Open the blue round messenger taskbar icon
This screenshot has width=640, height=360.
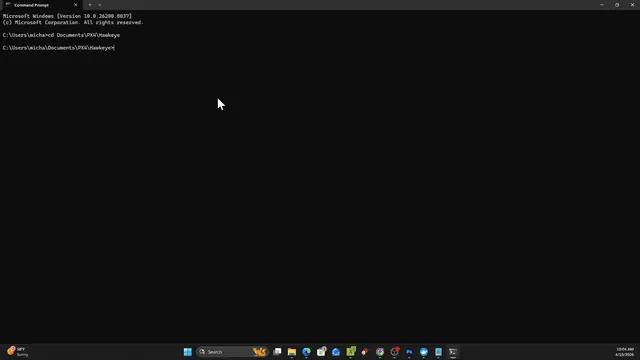(424, 352)
